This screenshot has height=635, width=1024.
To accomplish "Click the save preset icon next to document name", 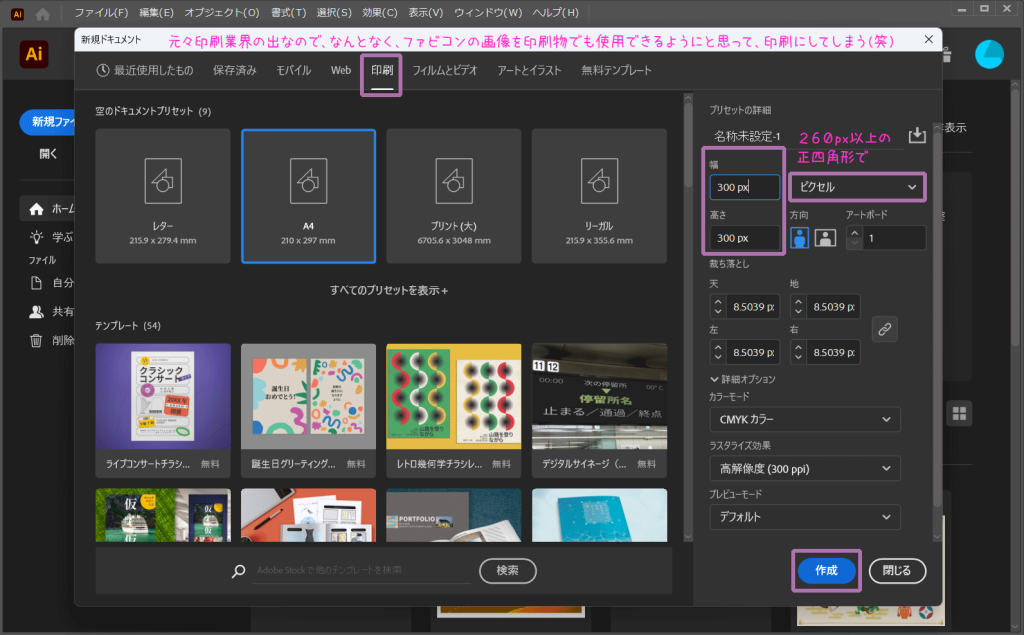I will pyautogui.click(x=917, y=135).
